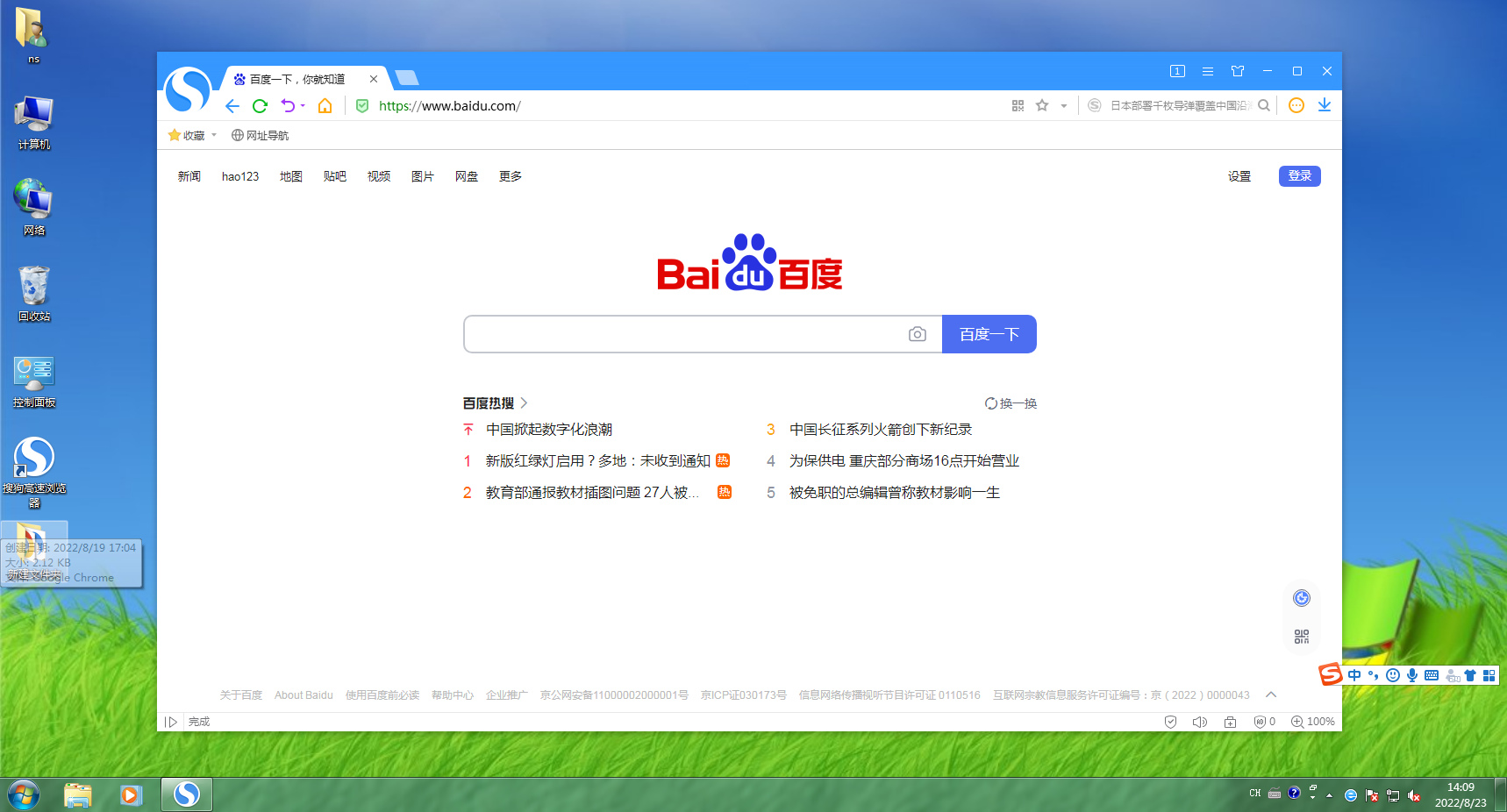Open 网址导航 bookmark

(x=260, y=135)
